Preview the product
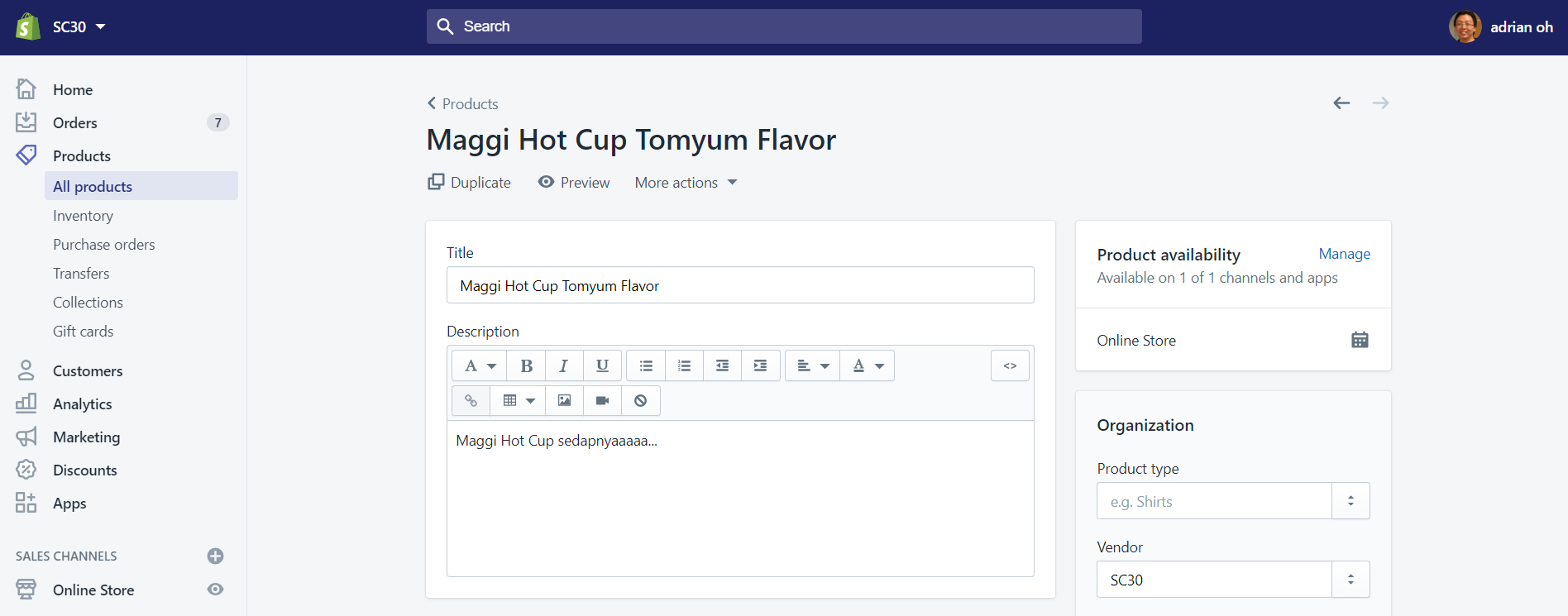This screenshot has height=616, width=1568. click(x=574, y=182)
